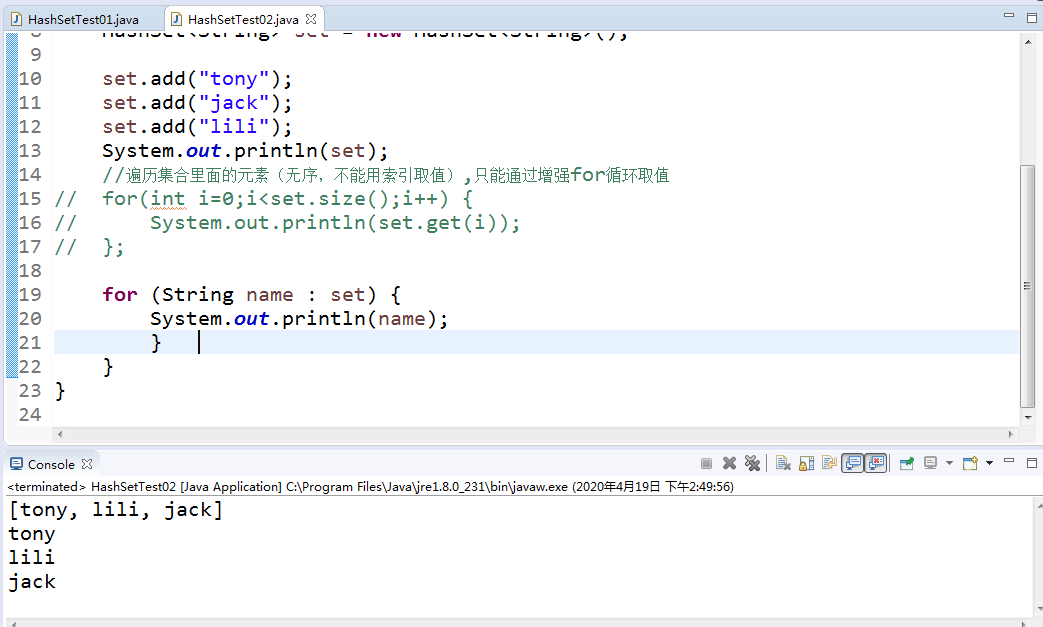Screen dimensions: 1043x627
Task: Toggle Show Console on standard output change
Action: [854, 463]
